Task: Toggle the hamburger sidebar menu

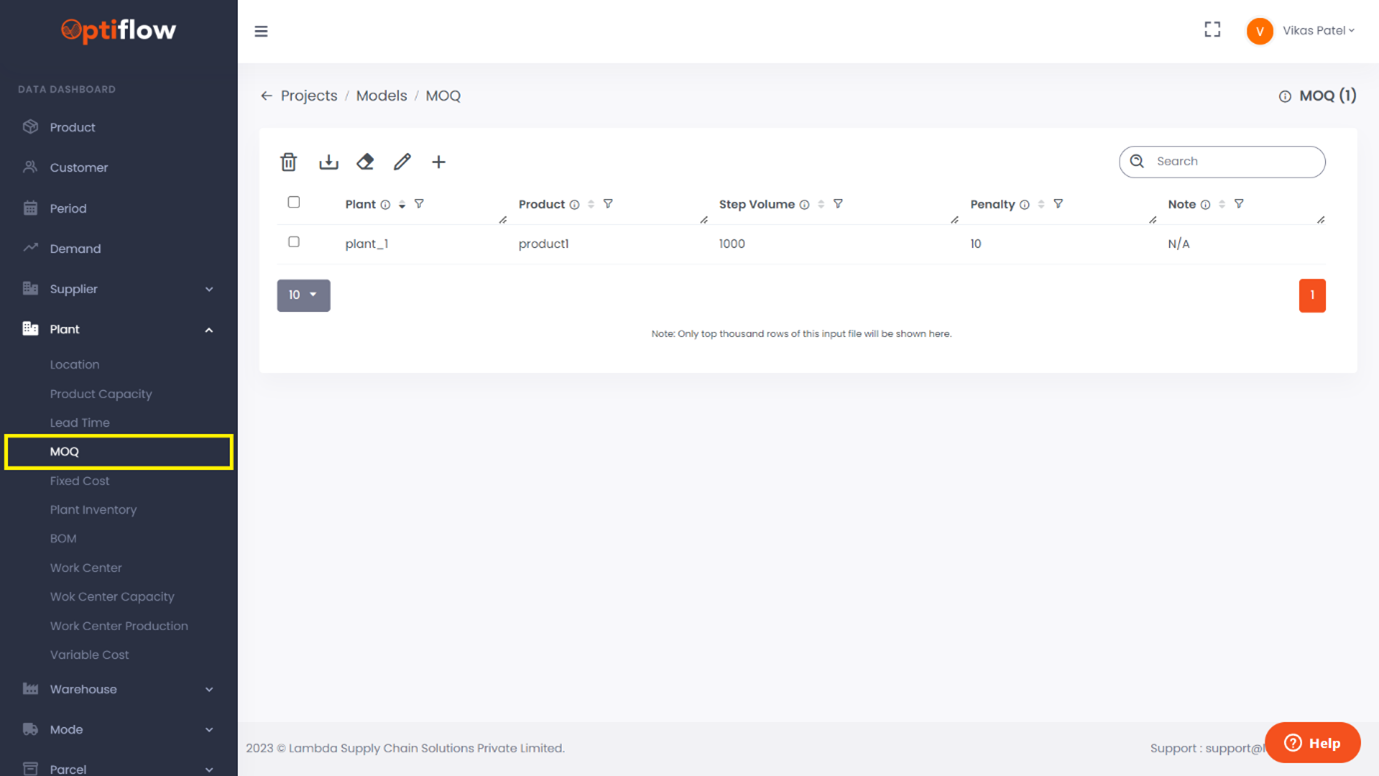Action: [x=261, y=31]
